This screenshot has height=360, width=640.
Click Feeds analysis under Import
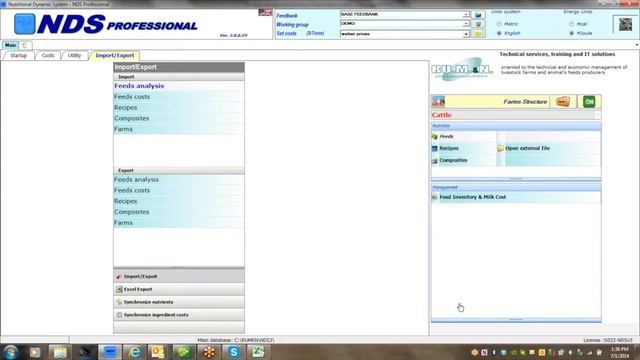click(x=179, y=86)
